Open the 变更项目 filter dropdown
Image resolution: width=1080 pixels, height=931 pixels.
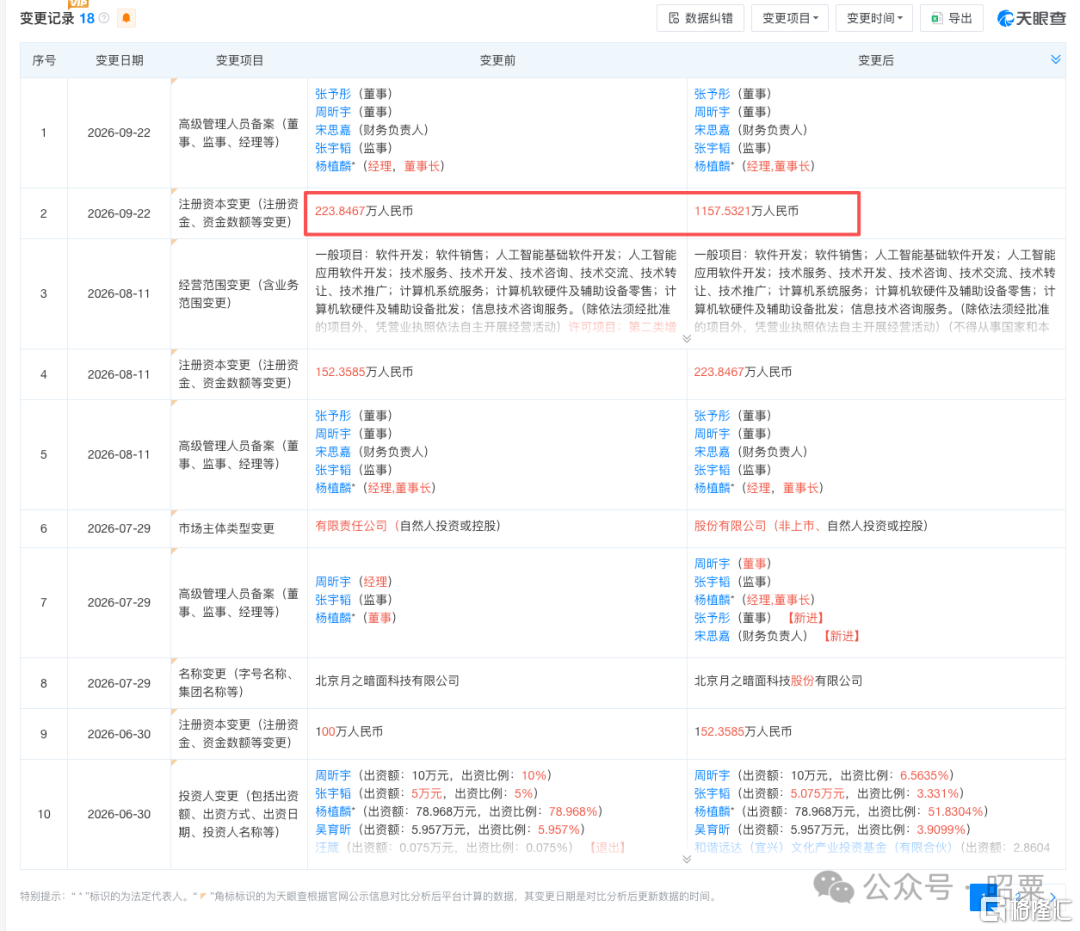tap(790, 19)
